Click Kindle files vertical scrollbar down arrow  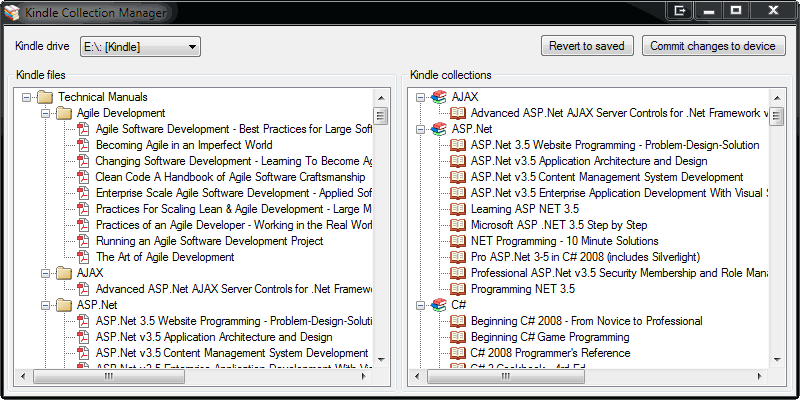[x=382, y=359]
